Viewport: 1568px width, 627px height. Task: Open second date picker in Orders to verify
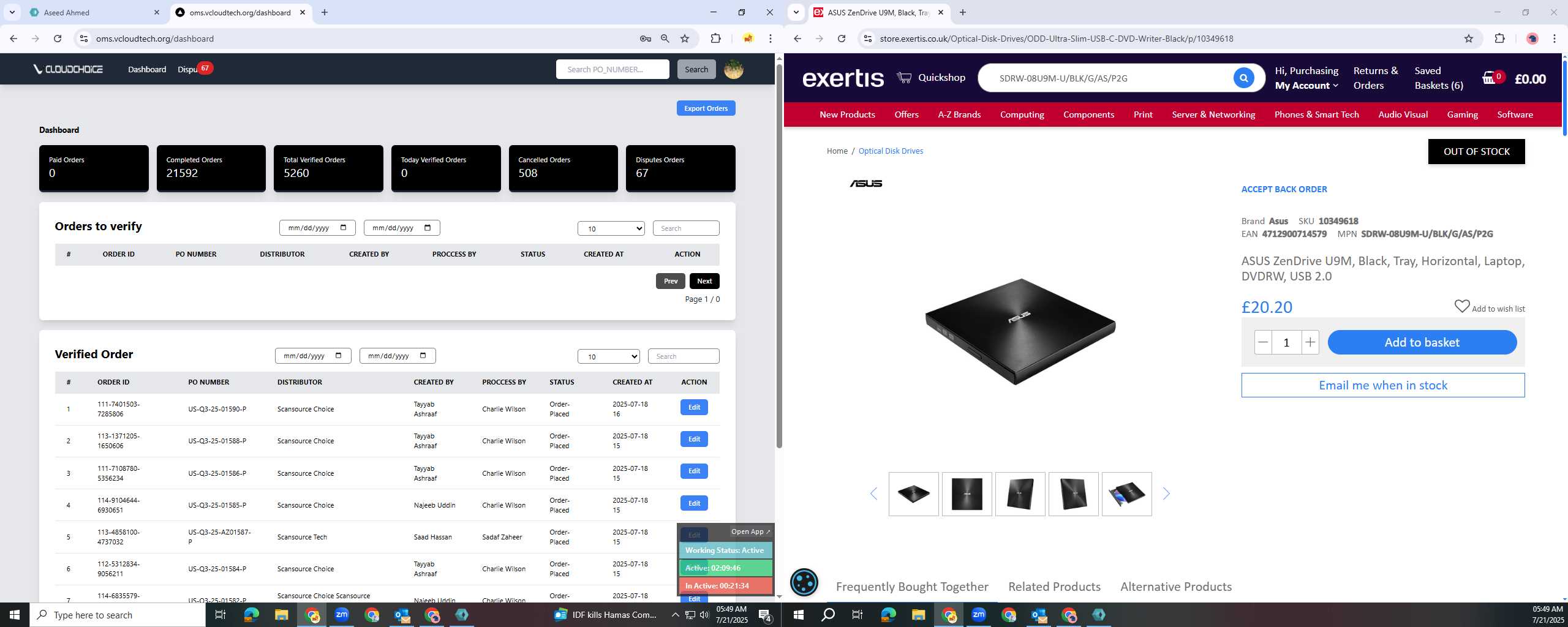402,228
